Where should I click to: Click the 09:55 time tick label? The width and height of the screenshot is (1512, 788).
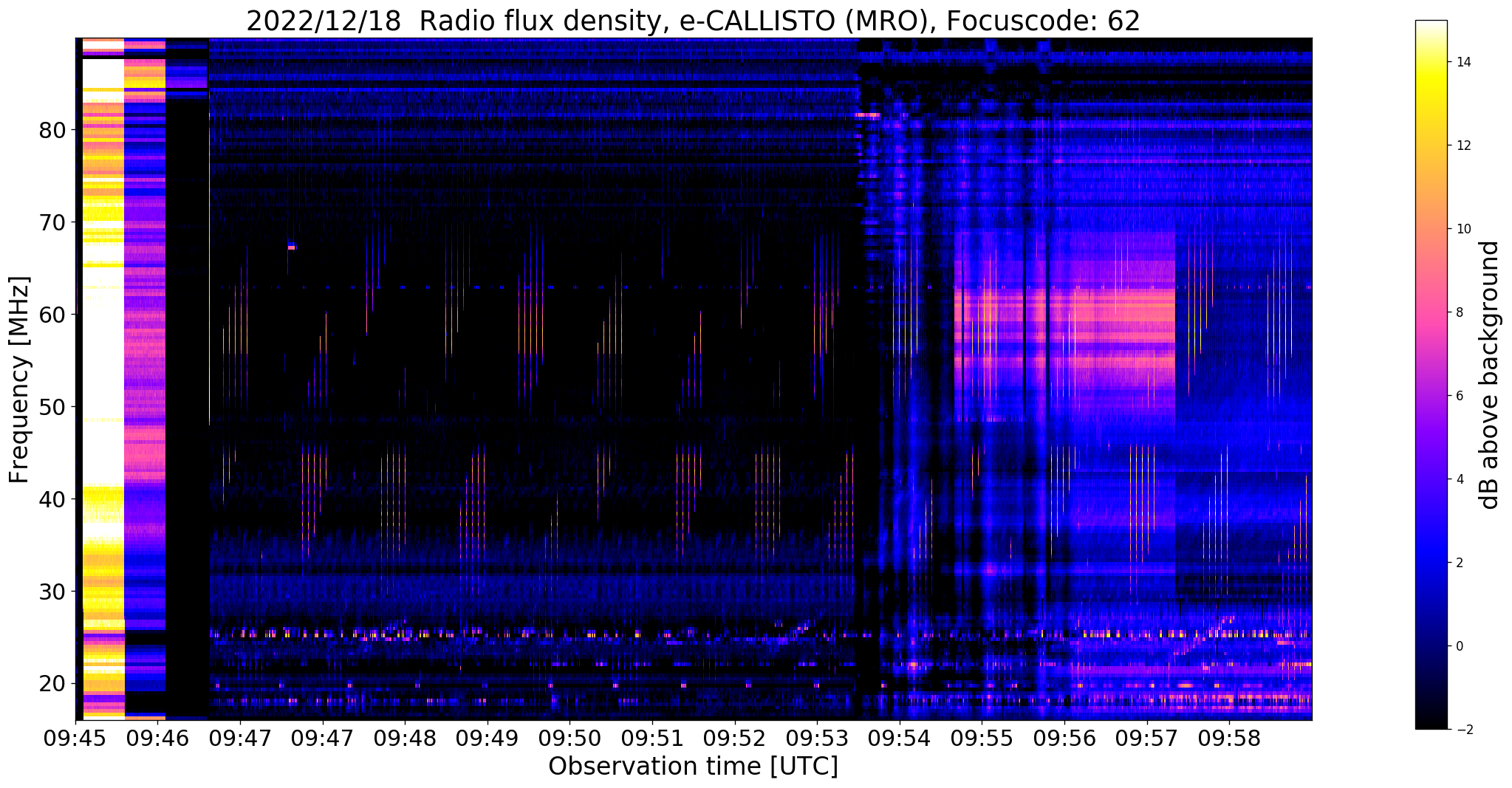click(x=982, y=739)
